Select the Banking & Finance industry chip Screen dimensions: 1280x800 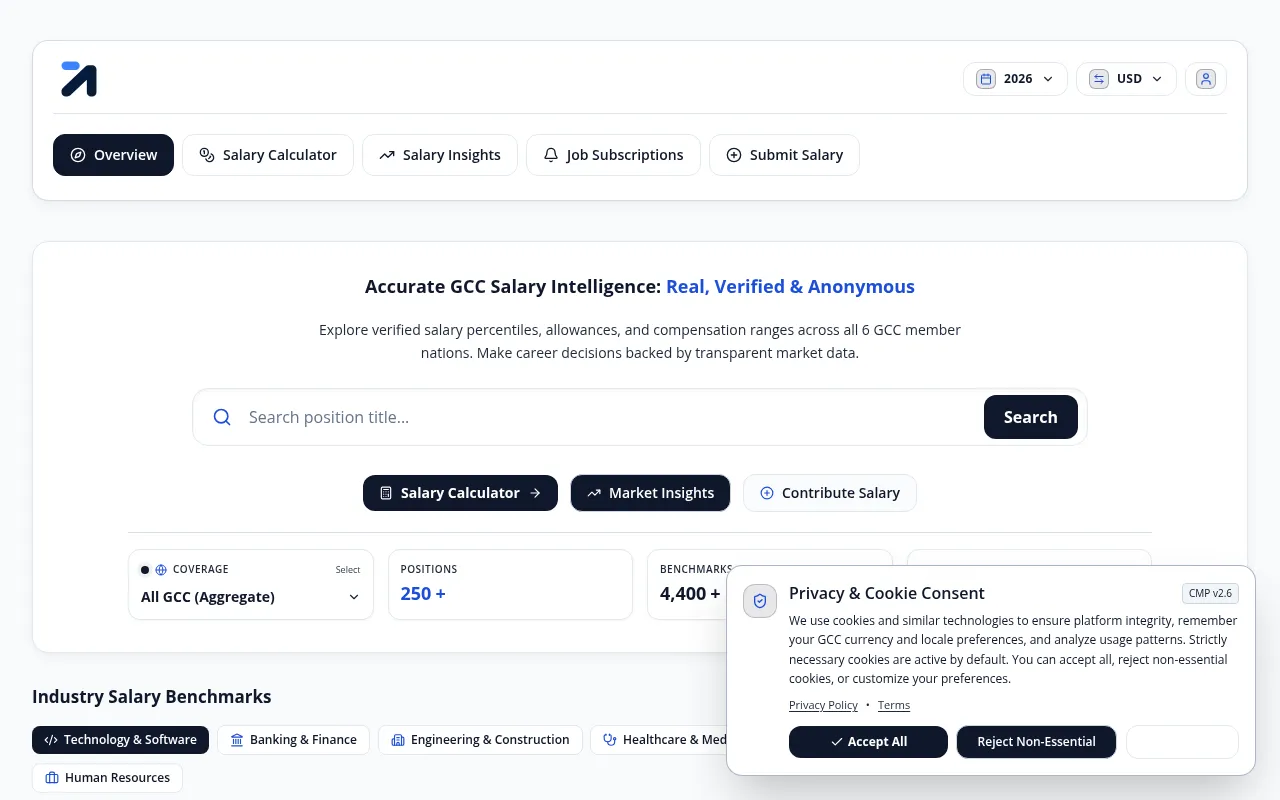coord(293,740)
